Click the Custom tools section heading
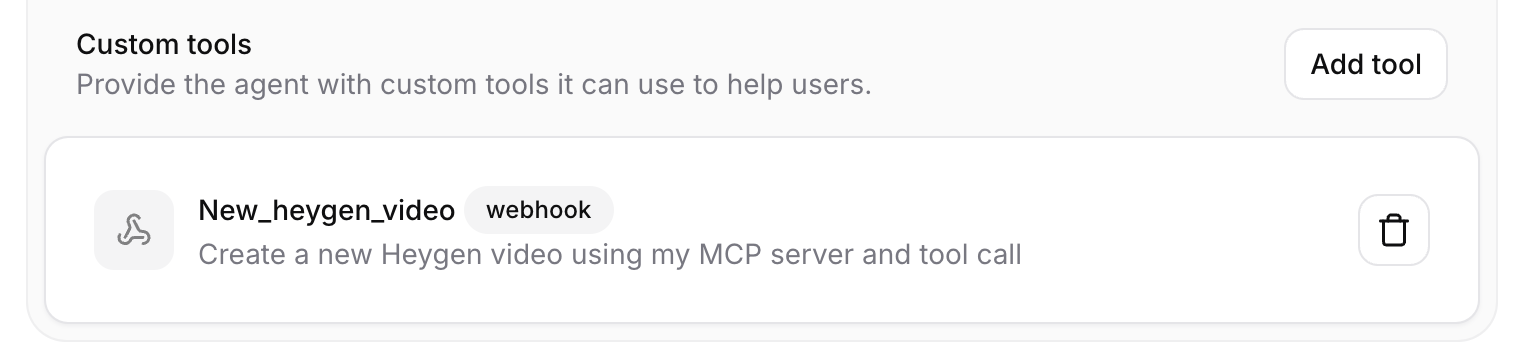1524x360 pixels. point(164,45)
